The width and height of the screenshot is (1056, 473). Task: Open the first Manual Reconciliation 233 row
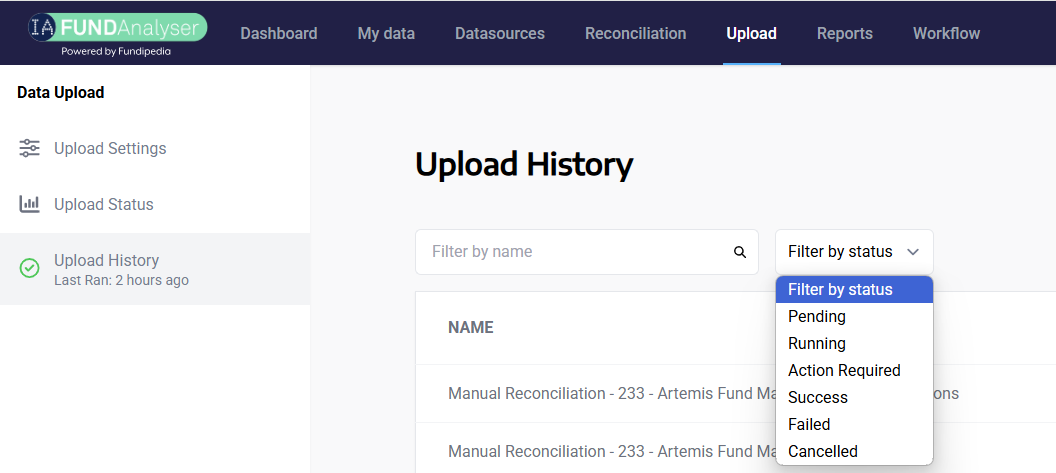point(600,393)
